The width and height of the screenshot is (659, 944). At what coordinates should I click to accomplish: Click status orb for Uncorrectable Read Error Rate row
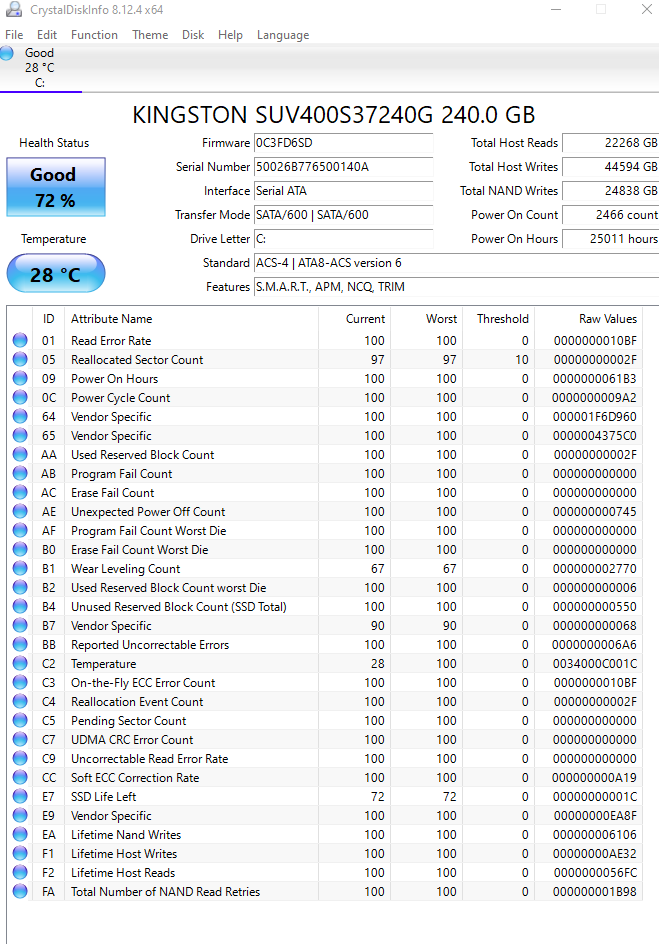20,759
